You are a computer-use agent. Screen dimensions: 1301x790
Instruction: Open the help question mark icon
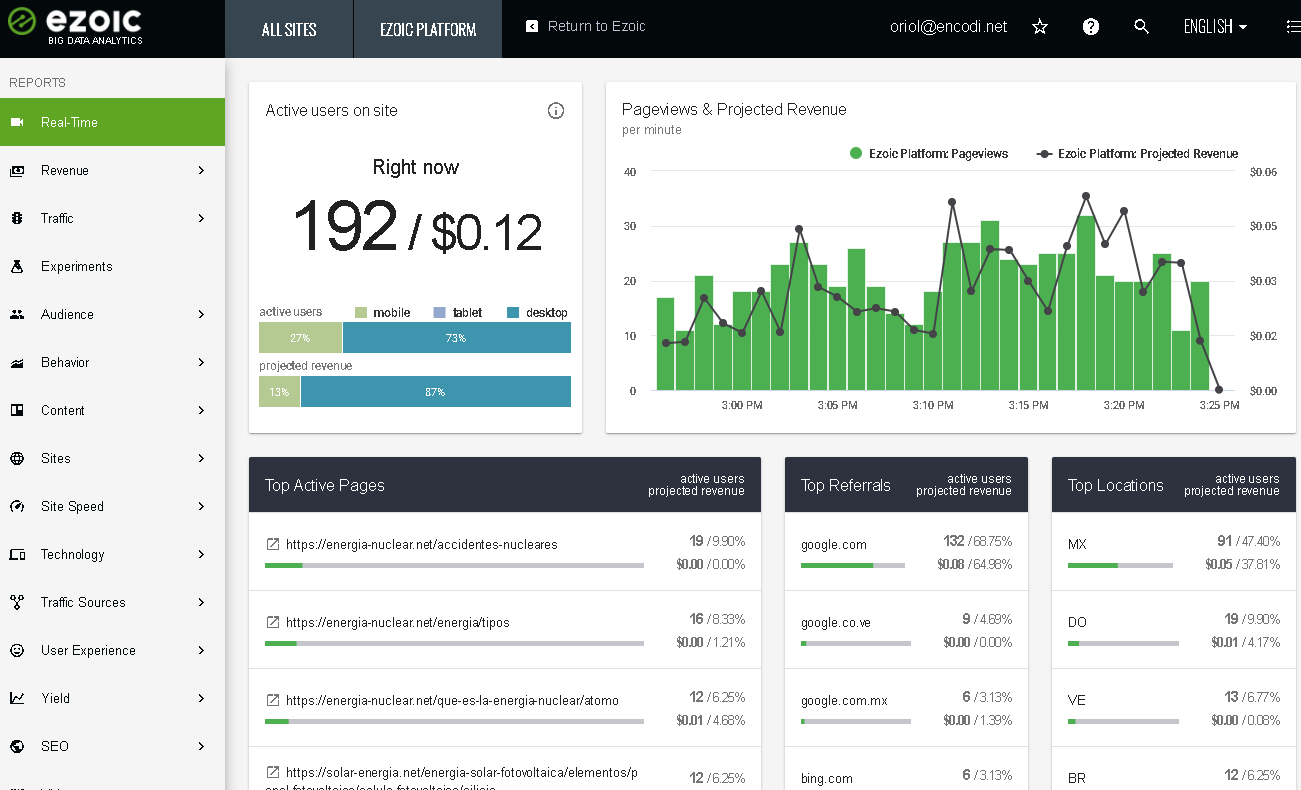coord(1091,27)
